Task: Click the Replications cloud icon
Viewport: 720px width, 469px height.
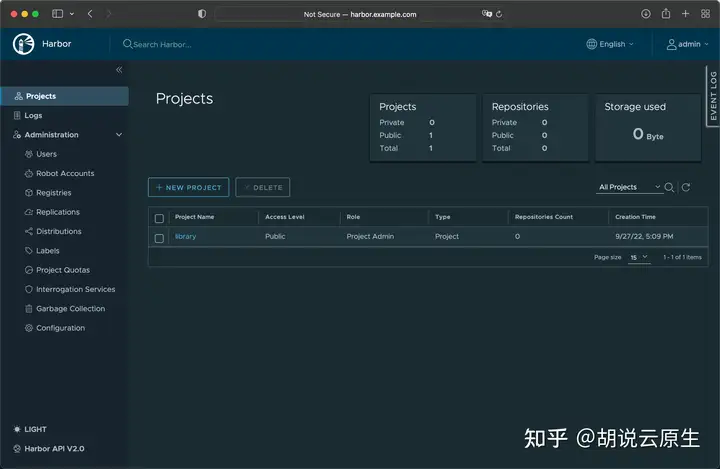Action: (29, 212)
